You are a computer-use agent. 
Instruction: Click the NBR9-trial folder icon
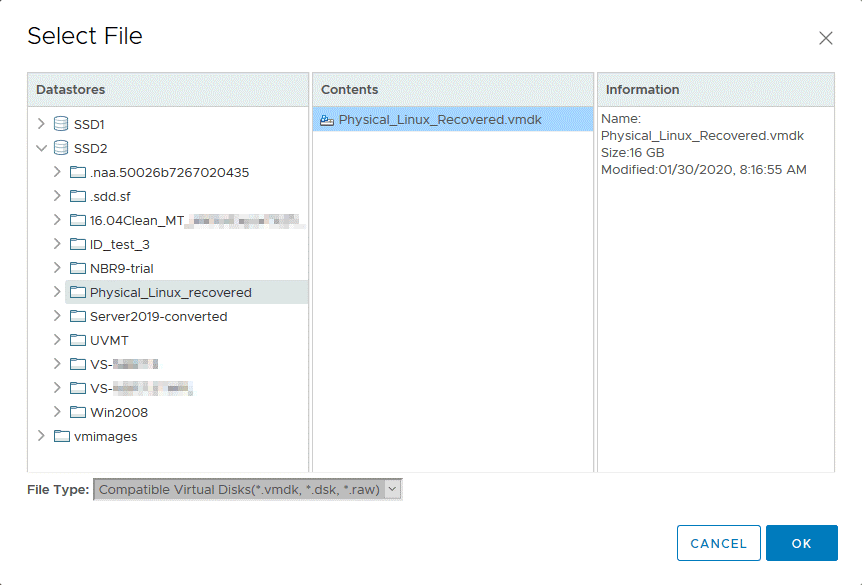pyautogui.click(x=78, y=268)
